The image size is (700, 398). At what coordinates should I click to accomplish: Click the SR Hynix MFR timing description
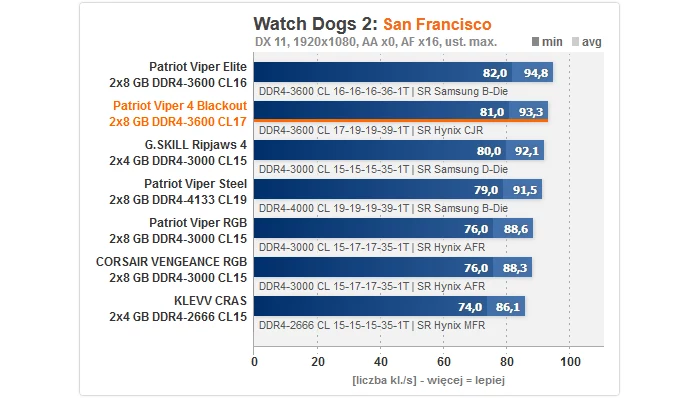coord(372,325)
